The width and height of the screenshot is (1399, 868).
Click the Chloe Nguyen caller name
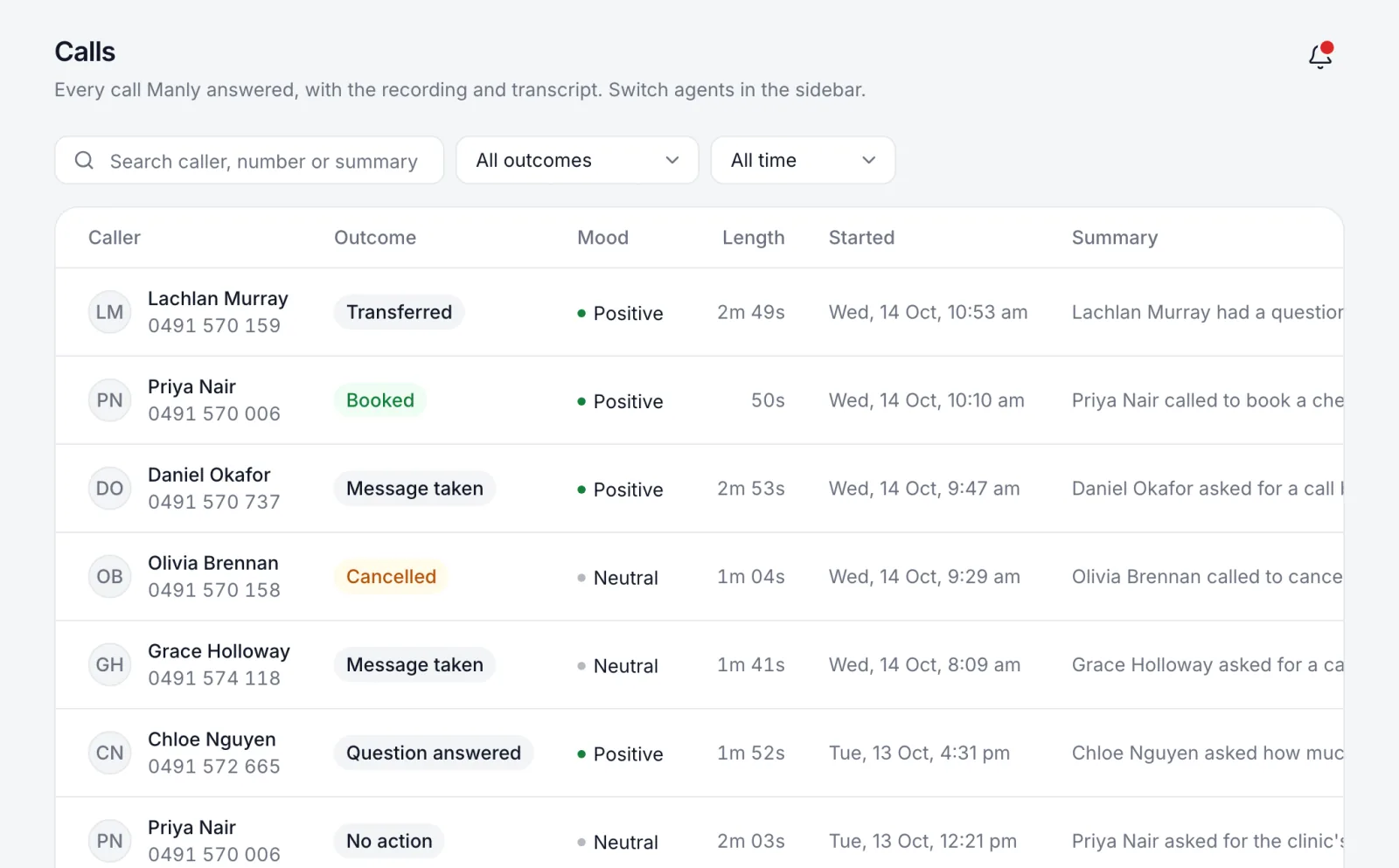click(x=212, y=740)
